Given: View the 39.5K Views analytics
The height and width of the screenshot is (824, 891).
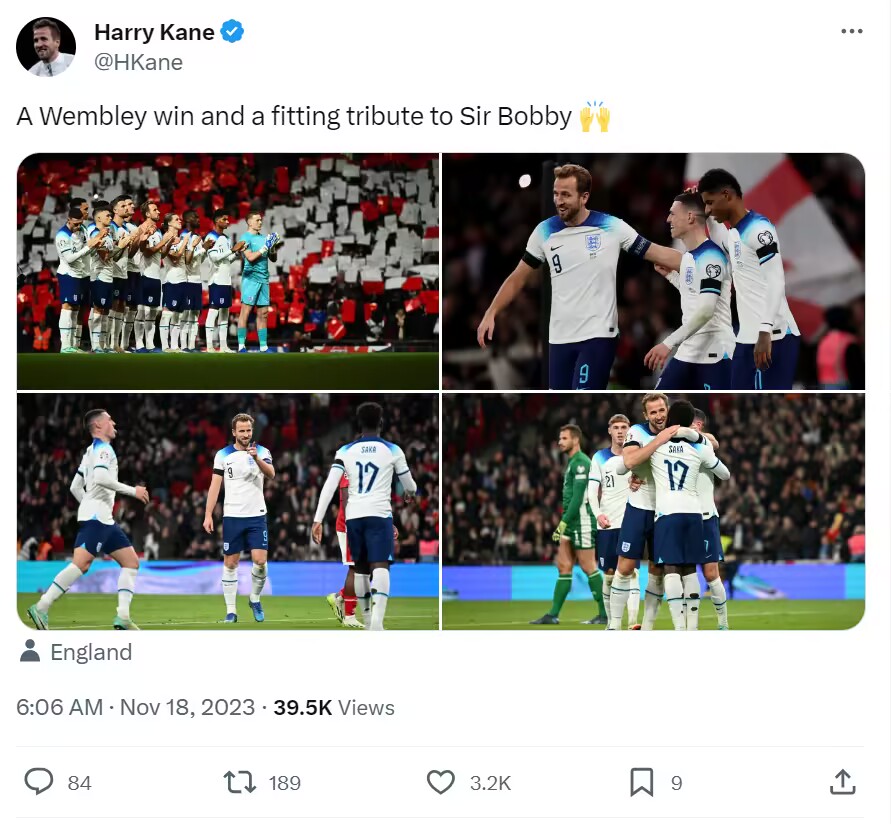Looking at the screenshot, I should pos(334,708).
